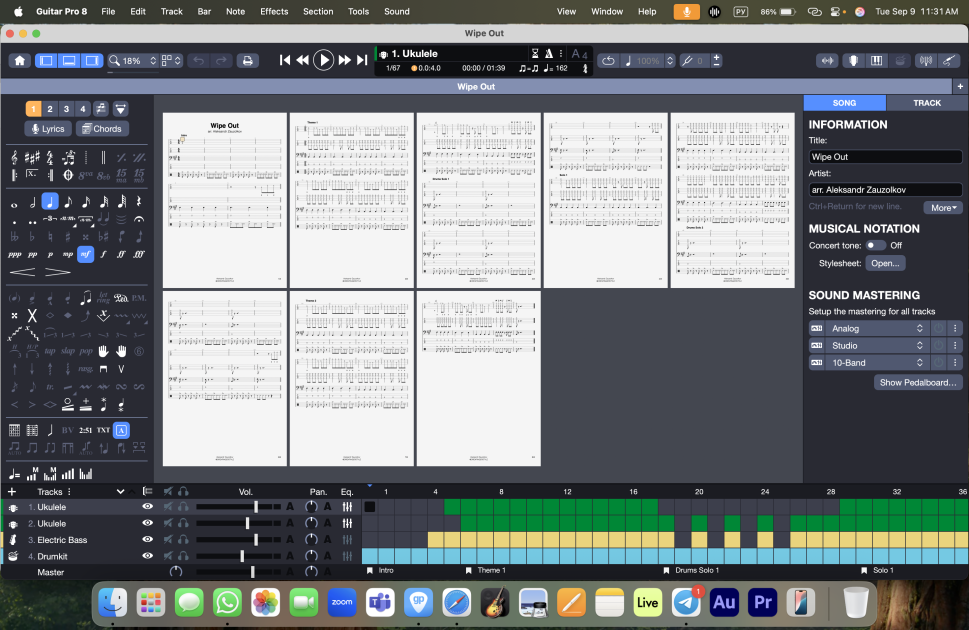This screenshot has height=630, width=969.
Task: Open GarageBand from the dock
Action: click(495, 602)
